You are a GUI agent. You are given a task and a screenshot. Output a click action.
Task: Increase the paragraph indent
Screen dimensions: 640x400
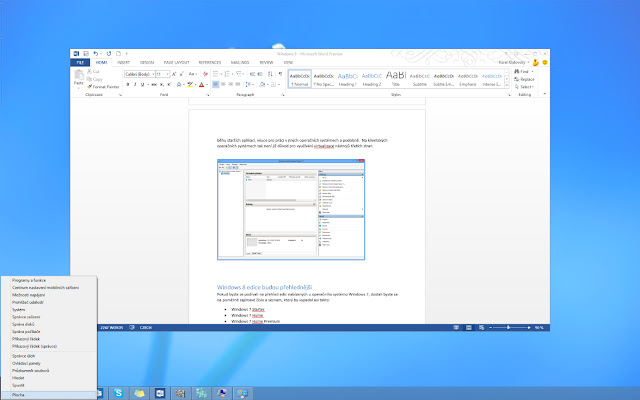point(260,74)
